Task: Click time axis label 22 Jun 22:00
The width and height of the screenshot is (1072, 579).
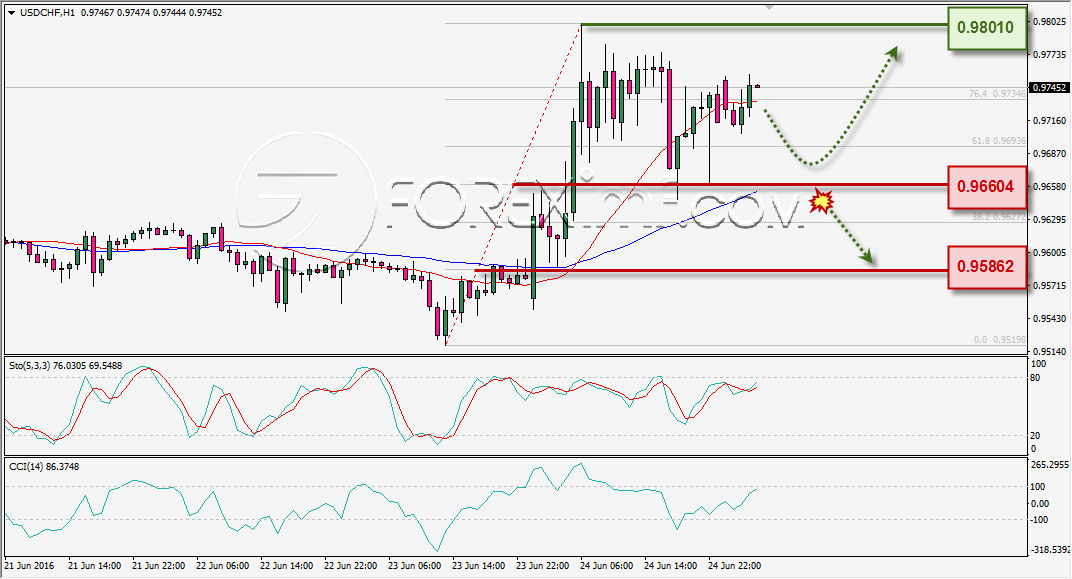Action: [x=350, y=566]
